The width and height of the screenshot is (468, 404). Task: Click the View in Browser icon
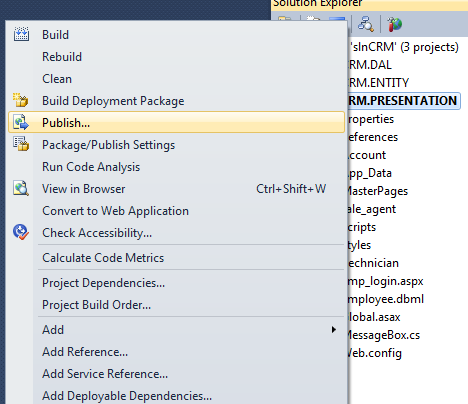click(x=21, y=188)
